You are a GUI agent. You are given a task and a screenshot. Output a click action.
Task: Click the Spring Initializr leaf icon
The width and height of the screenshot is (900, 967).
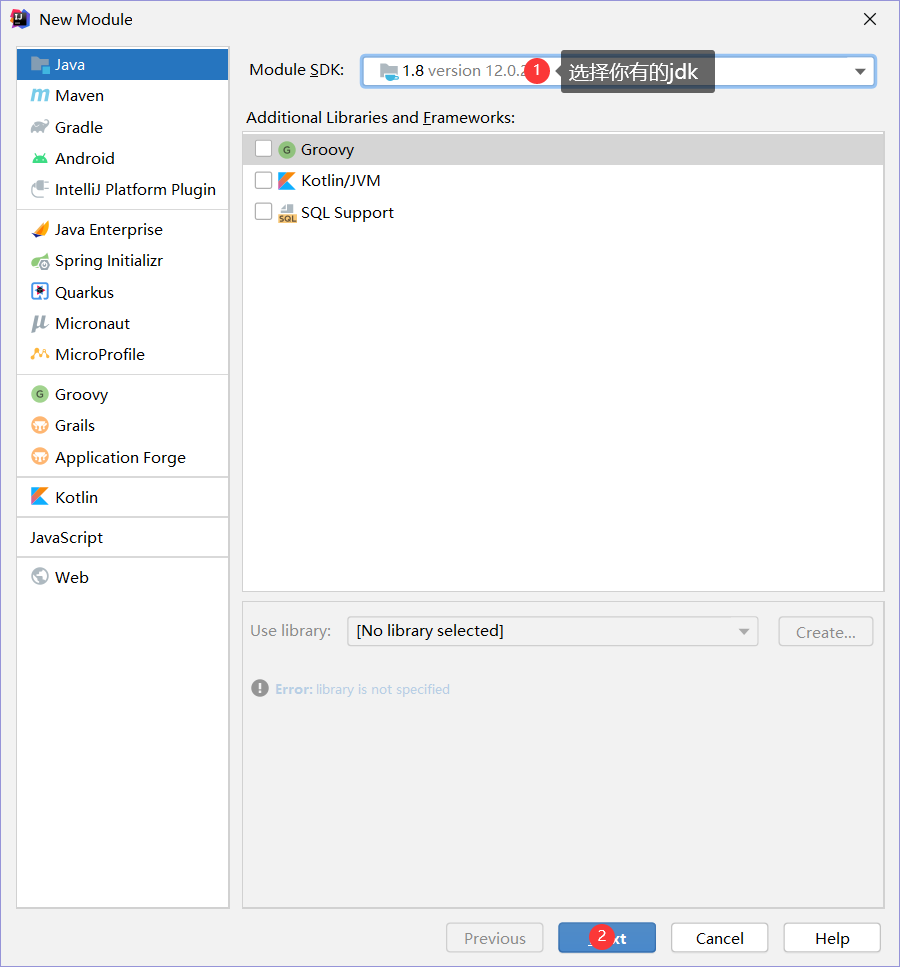[x=40, y=261]
